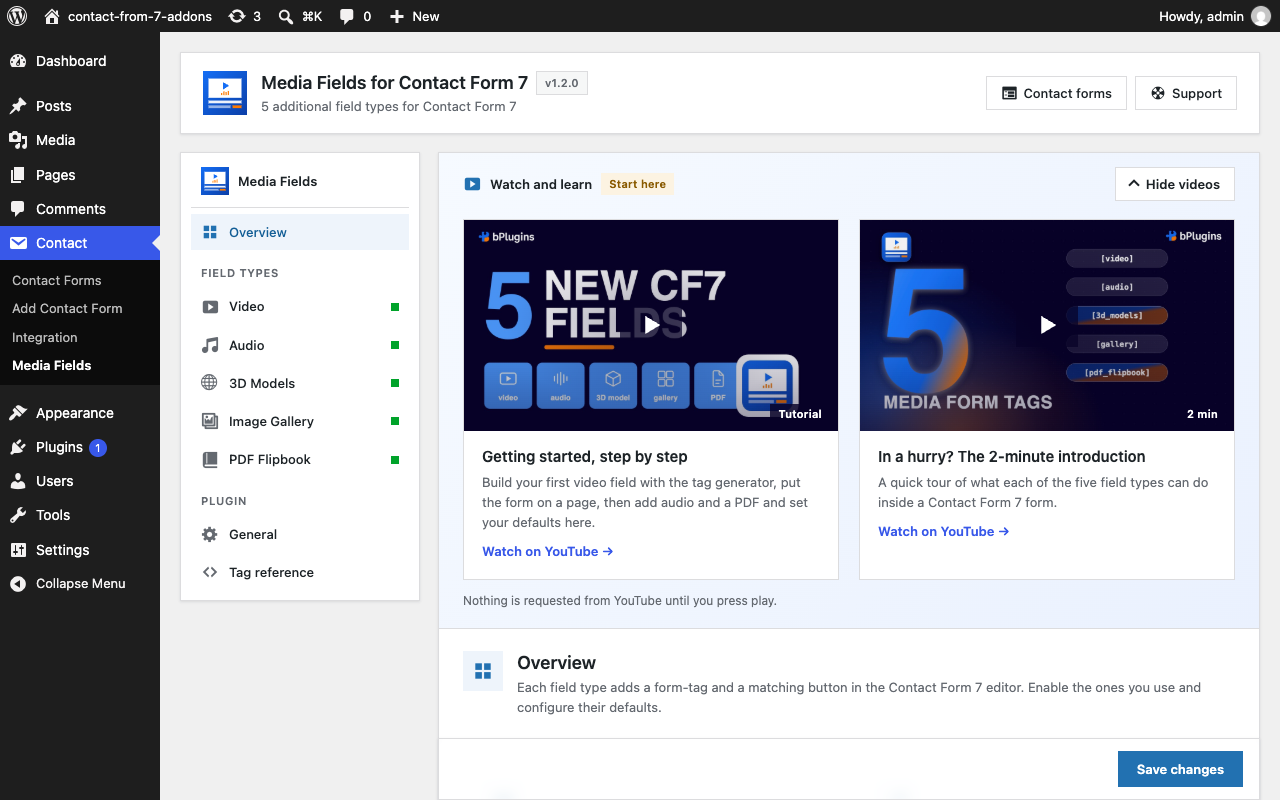Open the PDF Flipbook field type tab
The image size is (1280, 800).
300,459
